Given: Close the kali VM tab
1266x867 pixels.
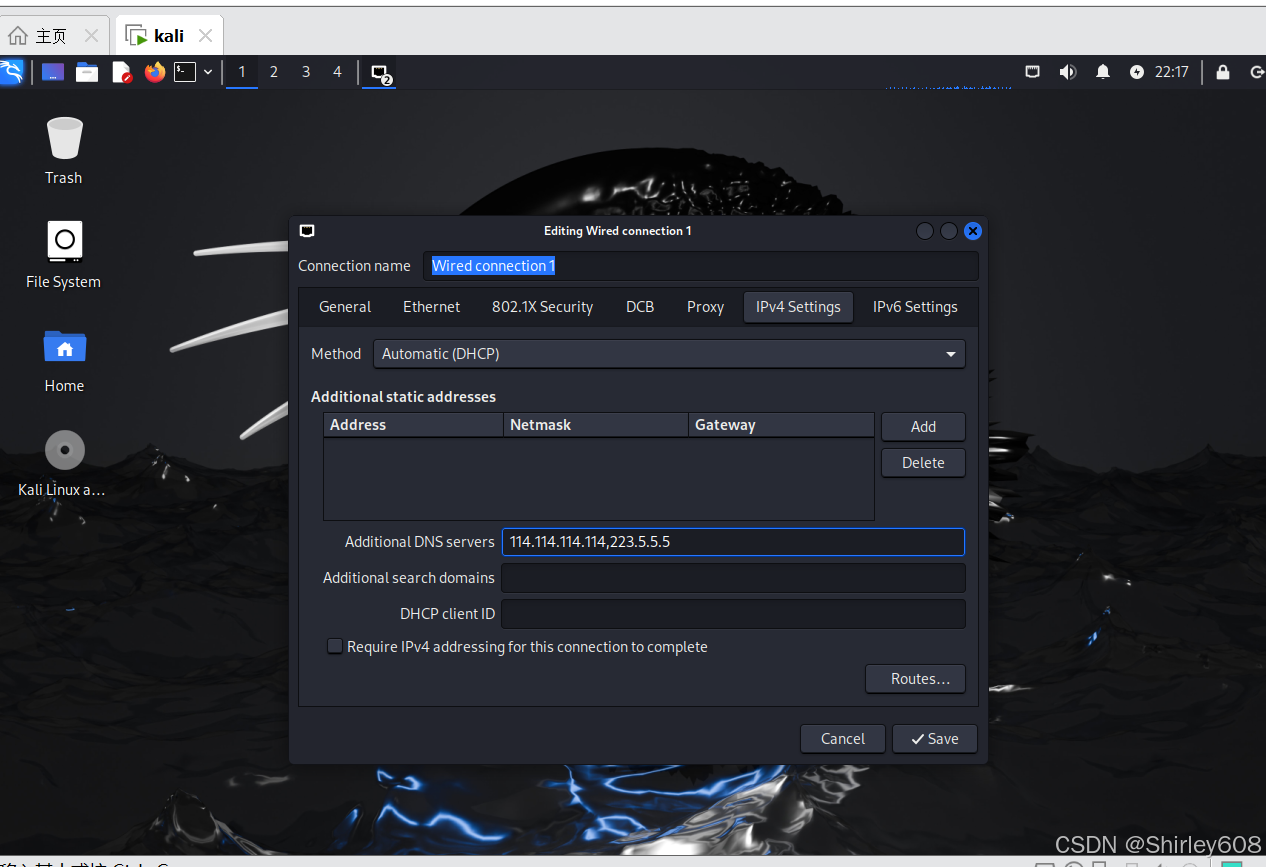Looking at the screenshot, I should tap(205, 36).
